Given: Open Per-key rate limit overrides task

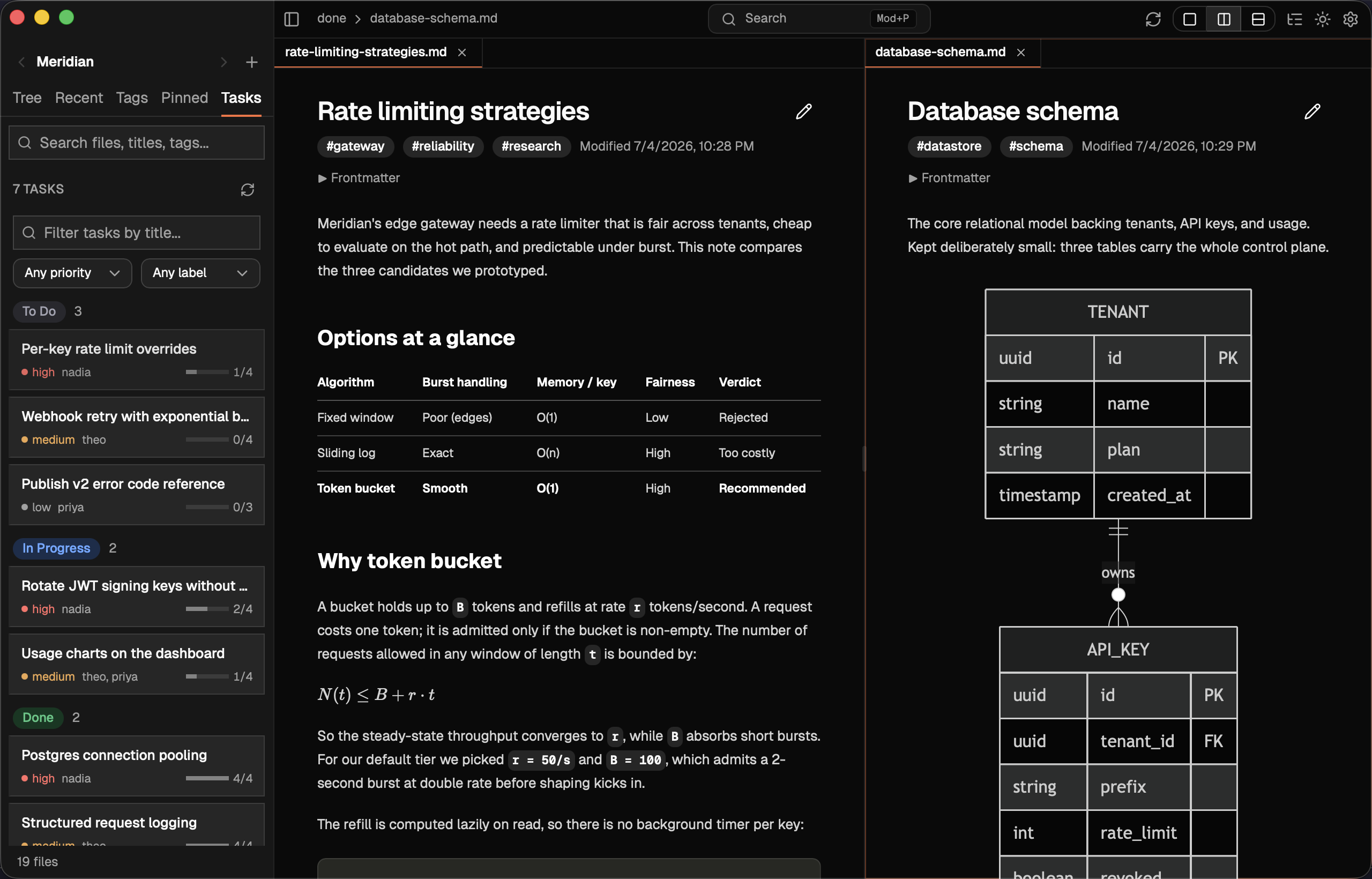Looking at the screenshot, I should pos(137,360).
